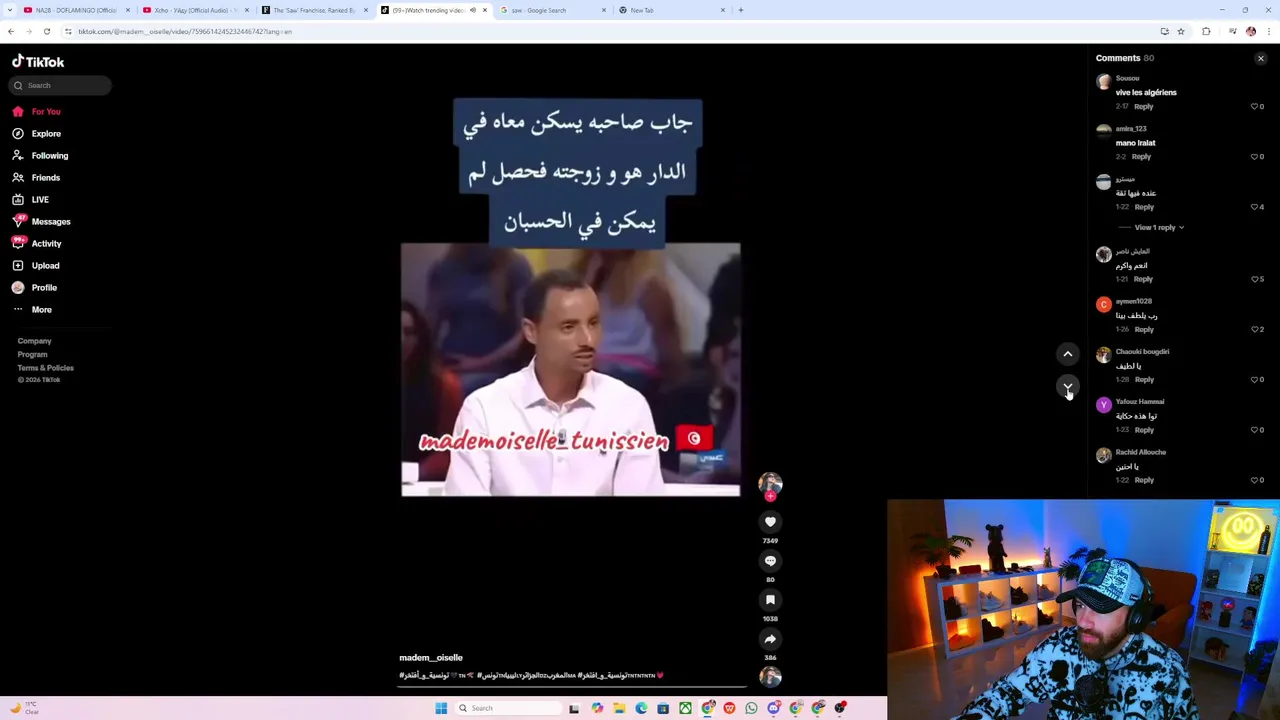Go to the next video with down arrow
This screenshot has width=1280, height=720.
[x=1068, y=386]
